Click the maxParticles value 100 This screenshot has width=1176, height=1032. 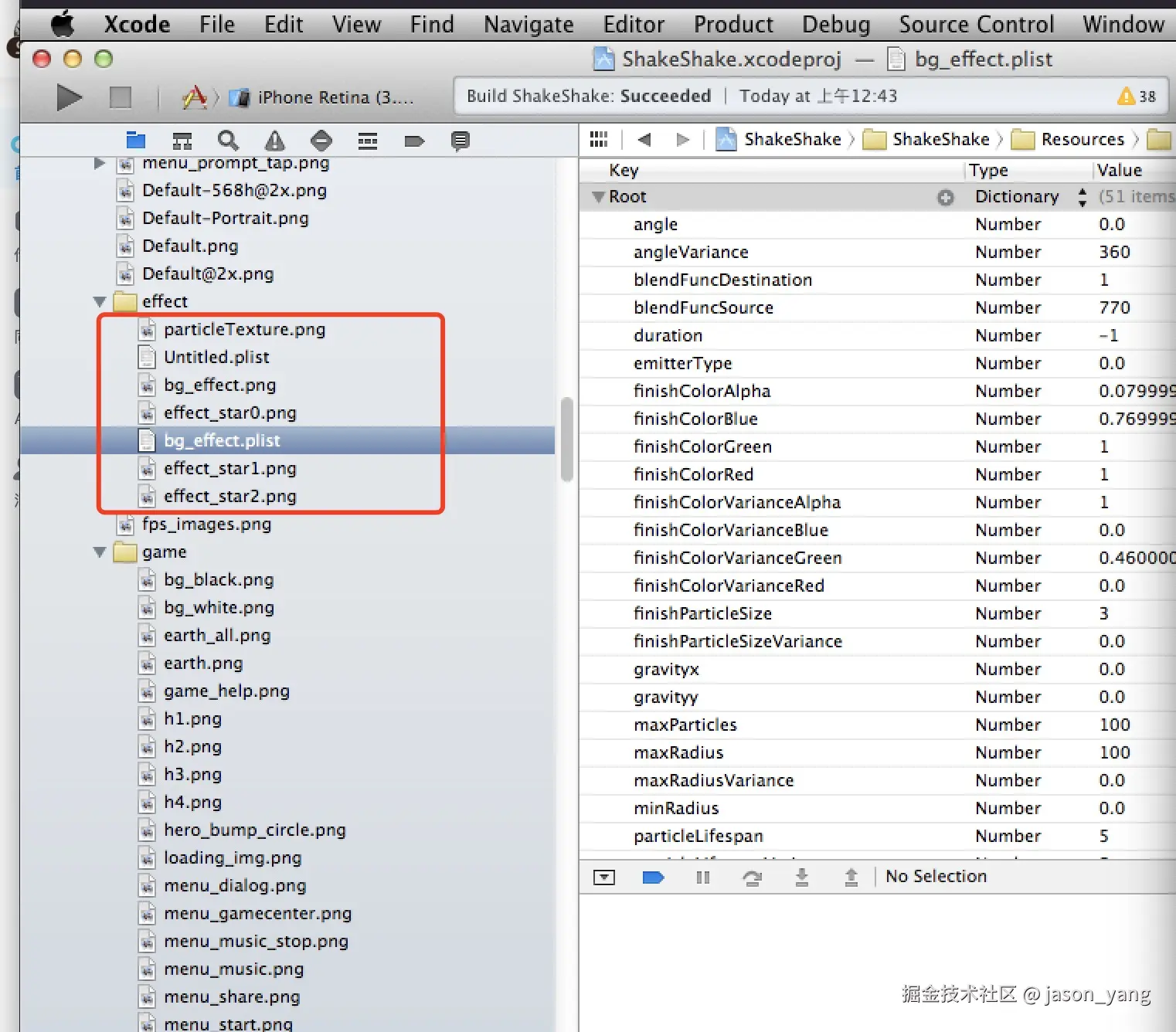pos(1114,725)
